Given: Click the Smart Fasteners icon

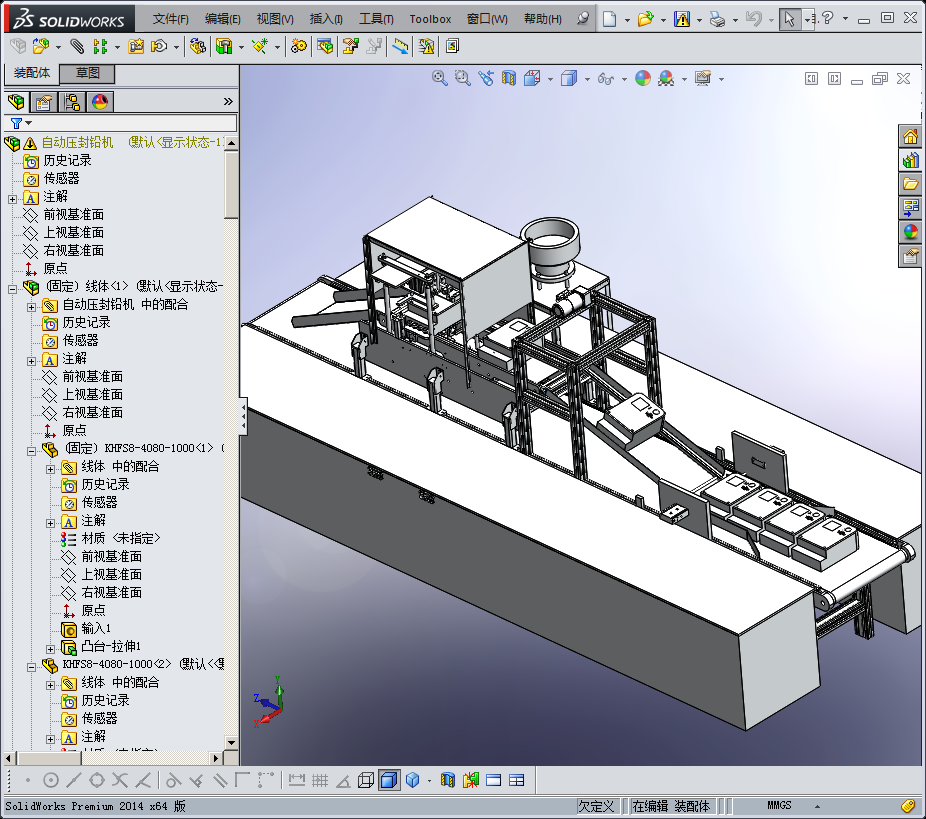Looking at the screenshot, I should click(136, 46).
